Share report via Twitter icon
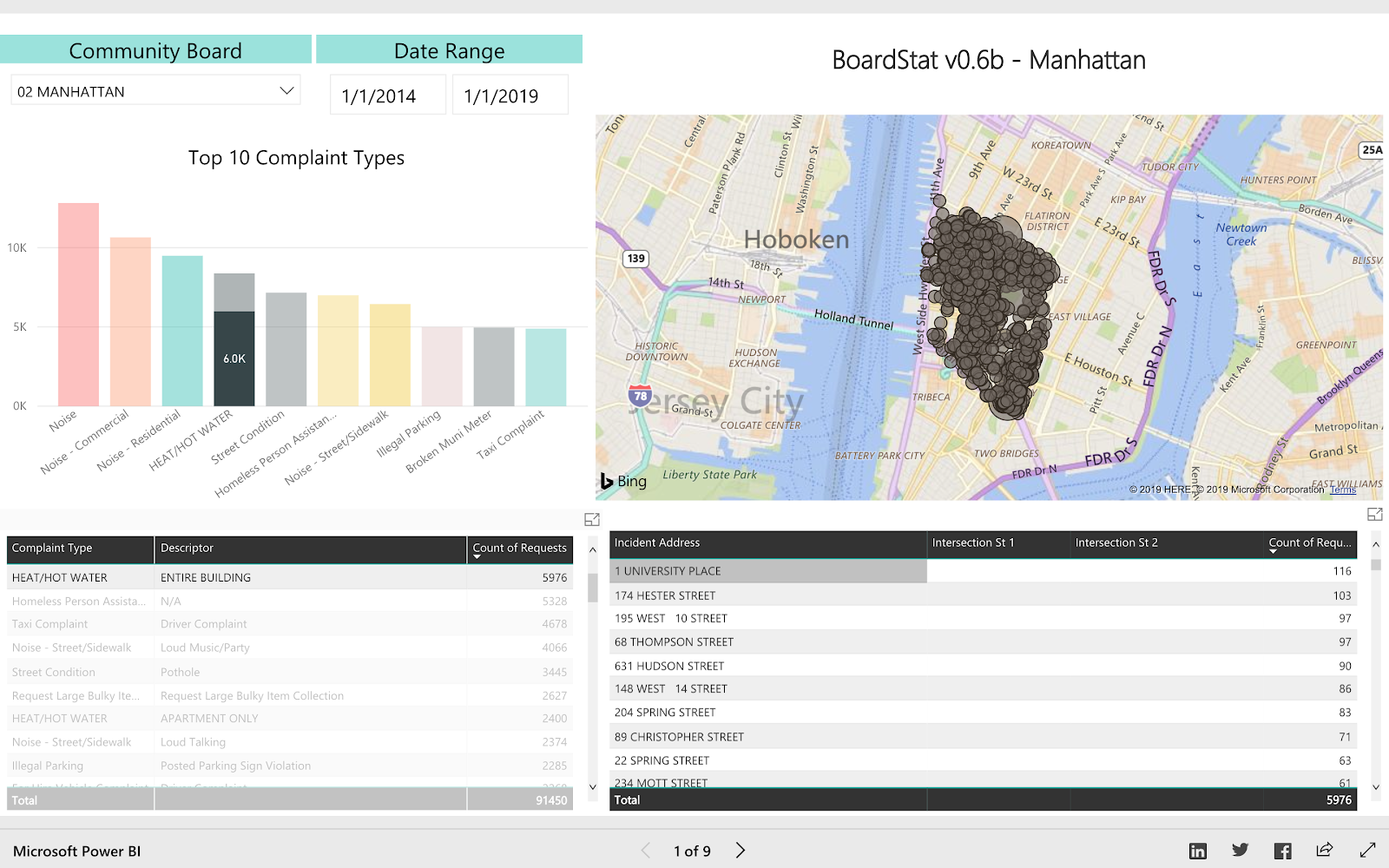Screen dimensions: 1389x868 click(x=1240, y=851)
